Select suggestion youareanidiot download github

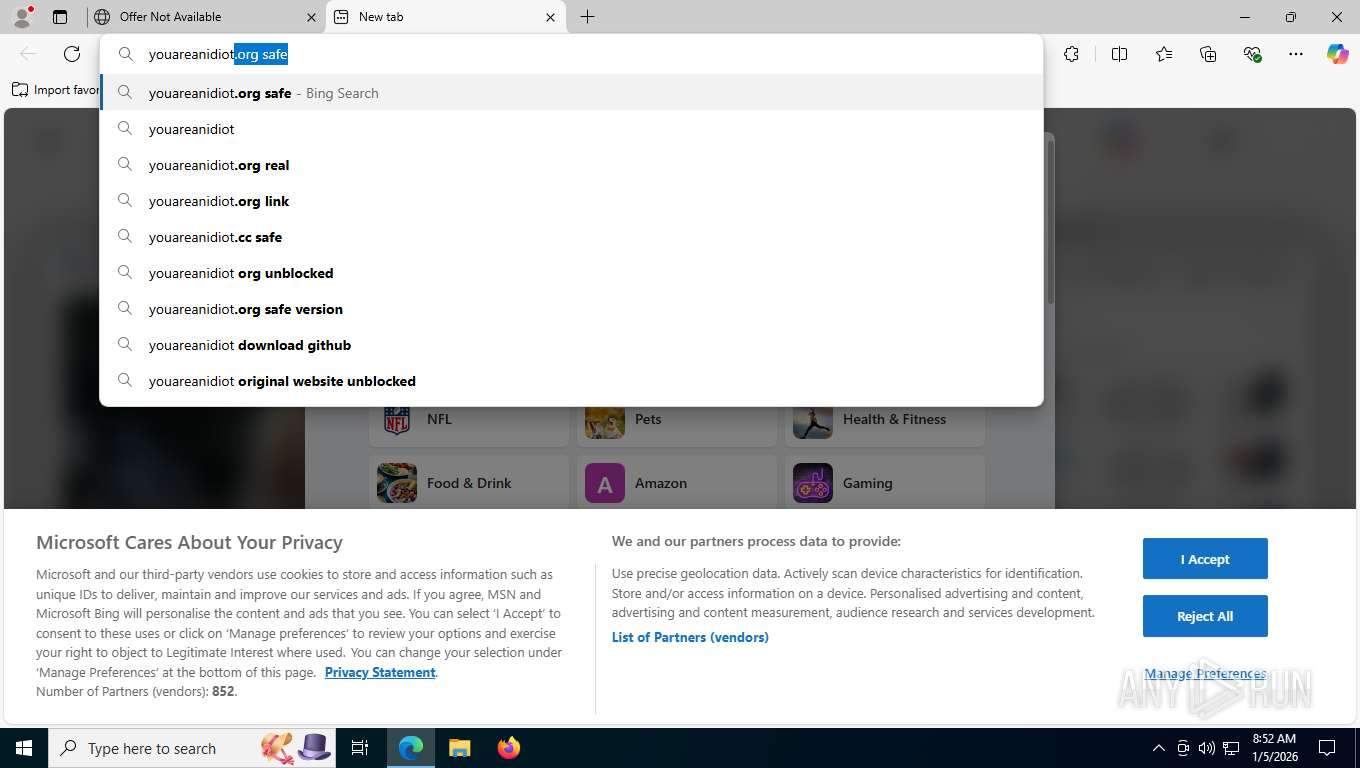[571, 345]
